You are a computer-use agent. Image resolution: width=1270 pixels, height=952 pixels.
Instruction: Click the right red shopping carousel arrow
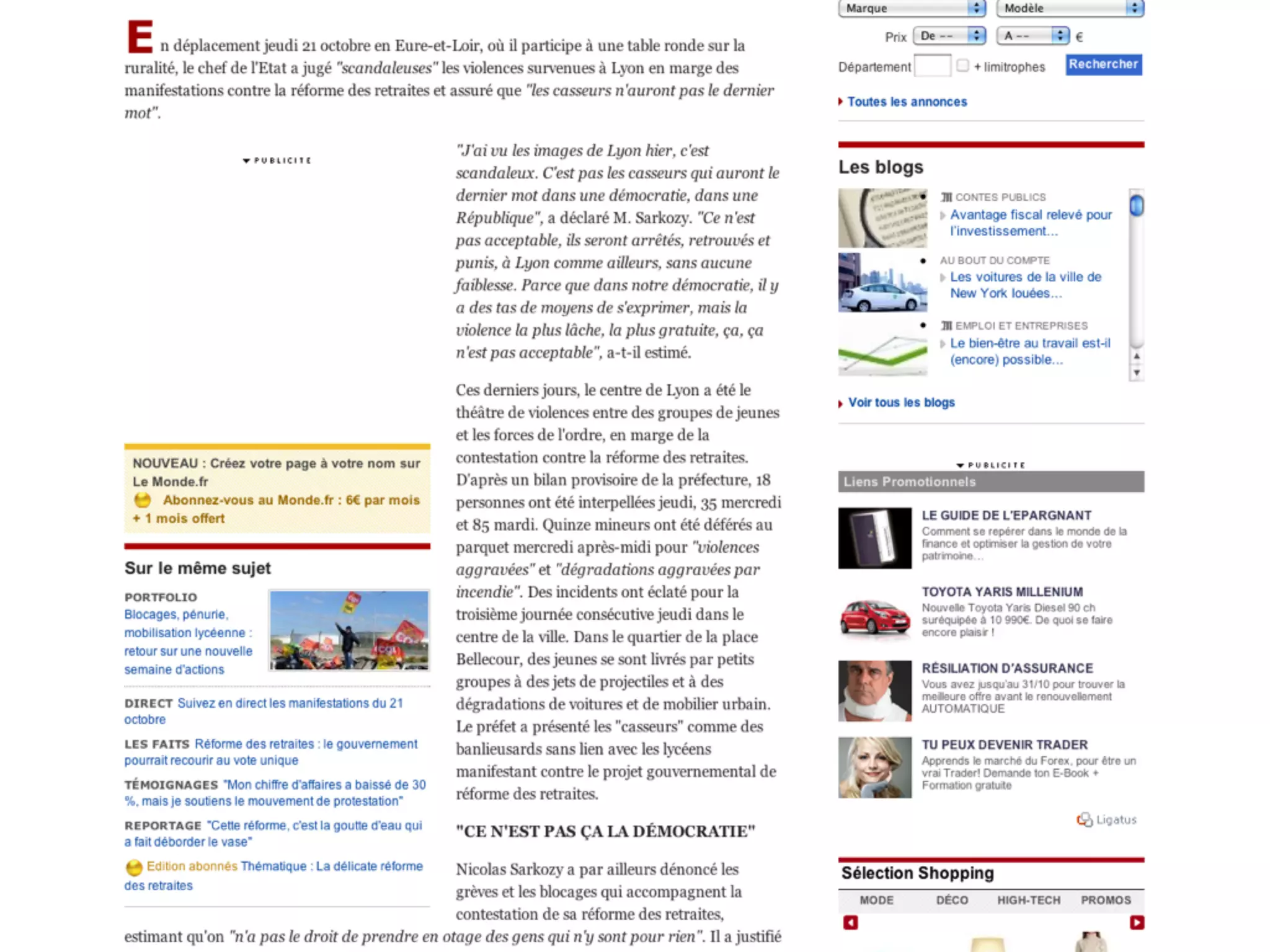click(1136, 922)
